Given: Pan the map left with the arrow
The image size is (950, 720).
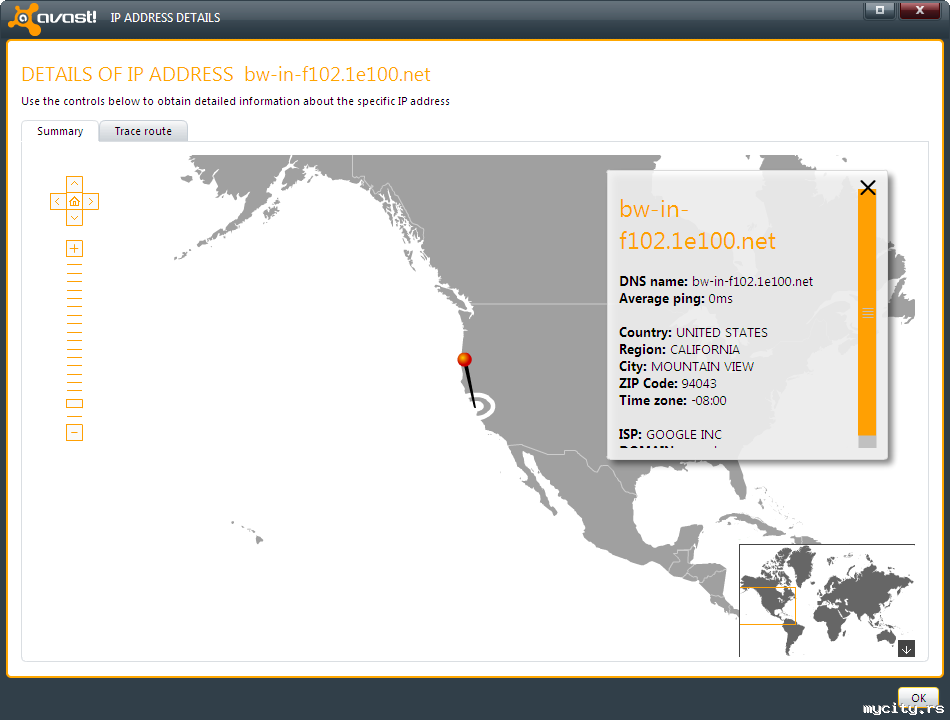Looking at the screenshot, I should 58,201.
